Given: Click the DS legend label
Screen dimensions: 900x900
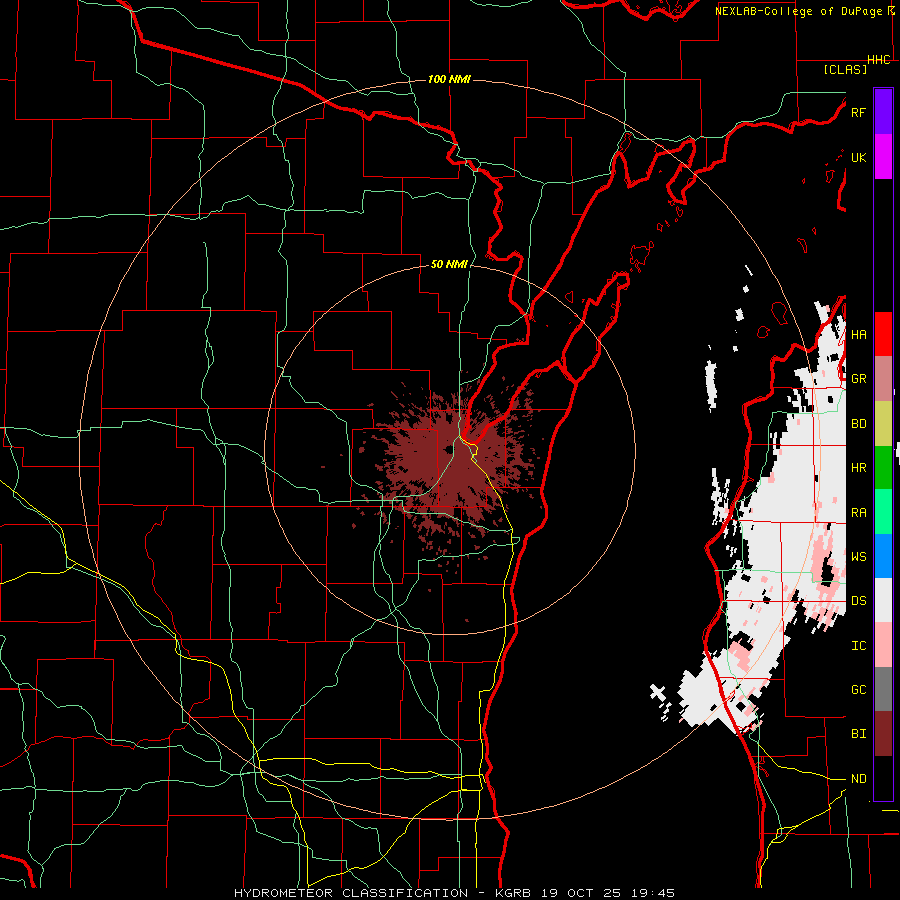Looking at the screenshot, I should coord(858,601).
